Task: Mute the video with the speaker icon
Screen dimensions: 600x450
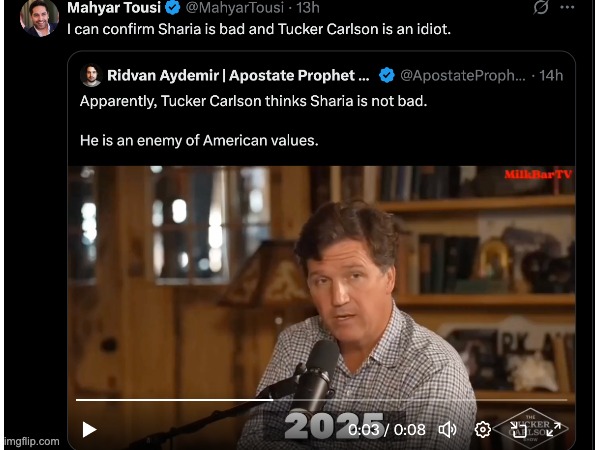Action: click(447, 430)
